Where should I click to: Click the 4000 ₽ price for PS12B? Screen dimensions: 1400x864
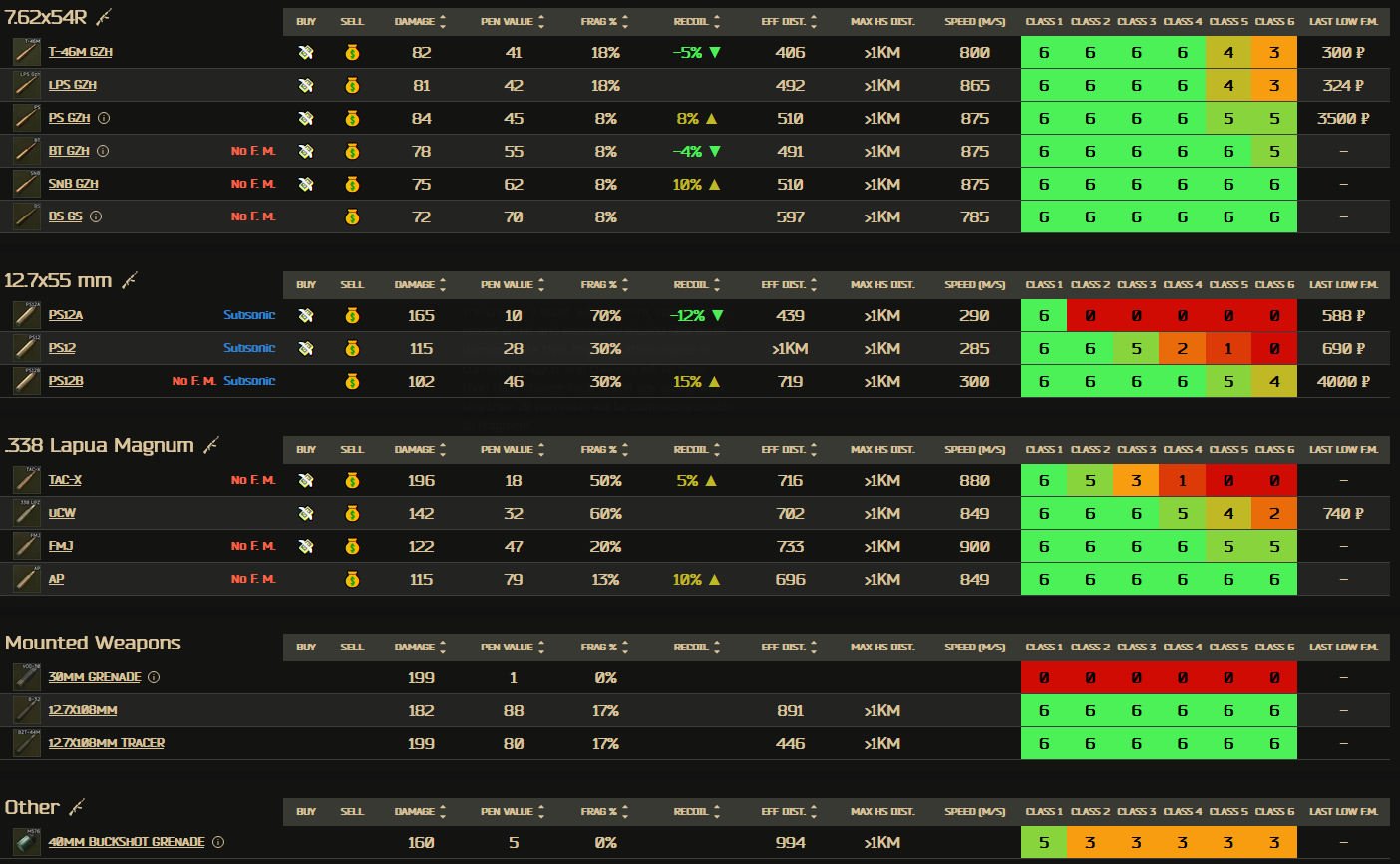[x=1343, y=381]
